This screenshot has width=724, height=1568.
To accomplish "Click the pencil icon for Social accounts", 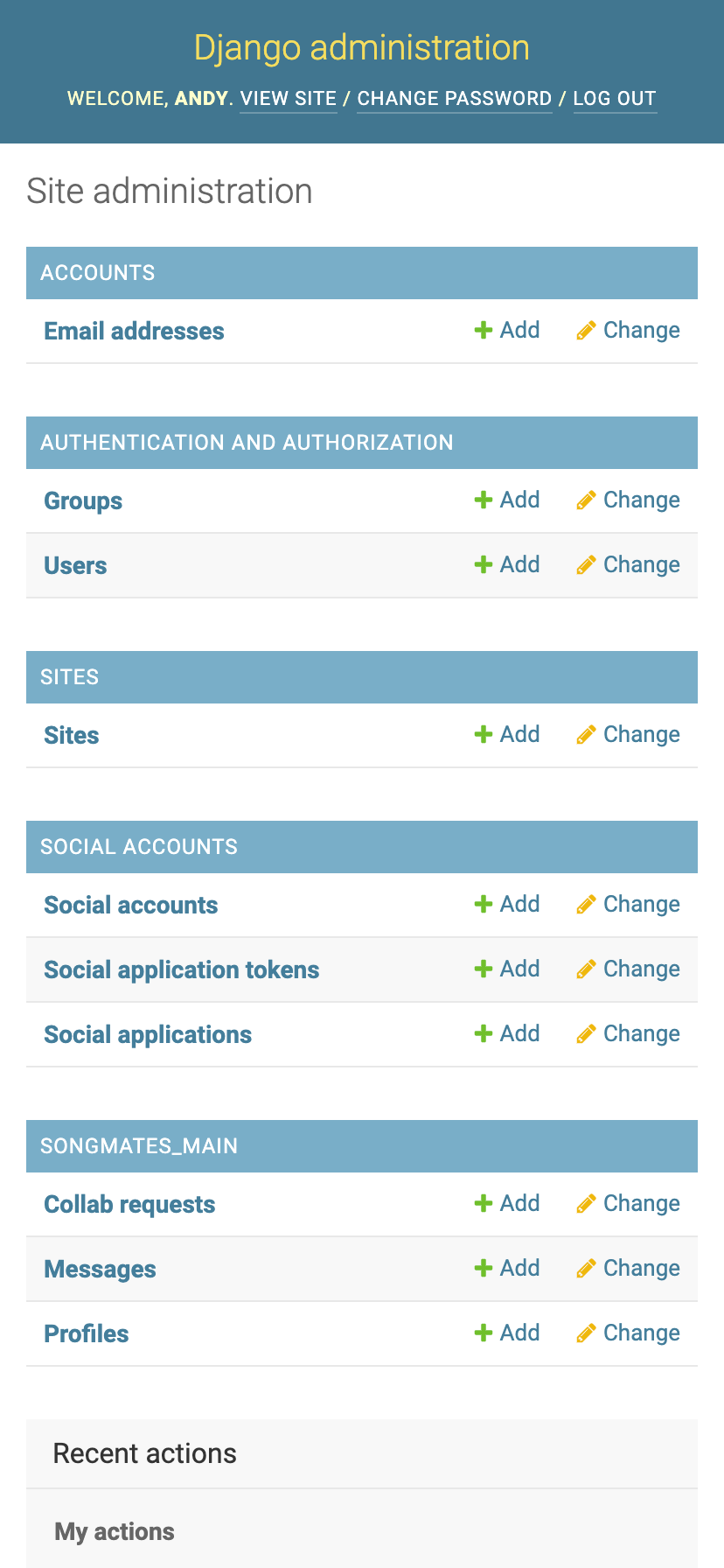I will click(586, 904).
